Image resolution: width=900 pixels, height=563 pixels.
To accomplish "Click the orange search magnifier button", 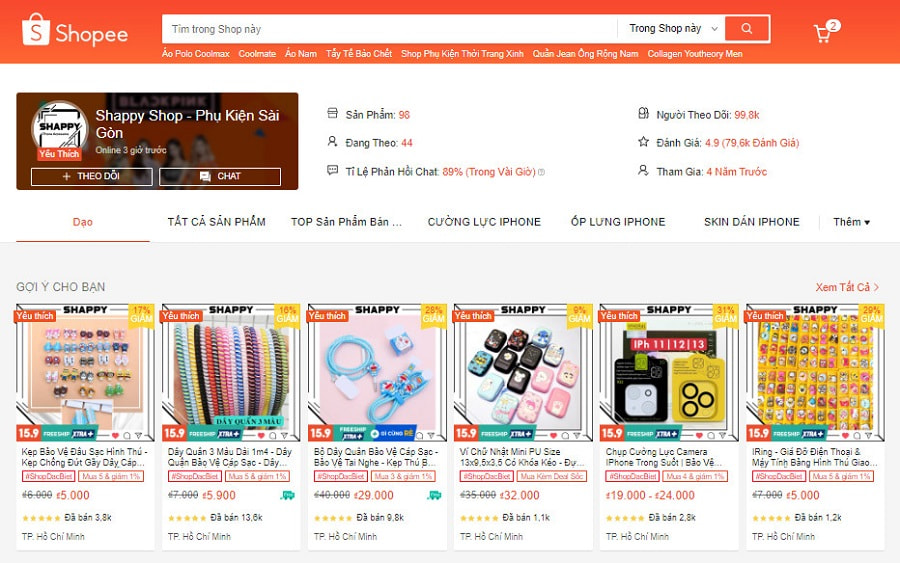I will [747, 29].
